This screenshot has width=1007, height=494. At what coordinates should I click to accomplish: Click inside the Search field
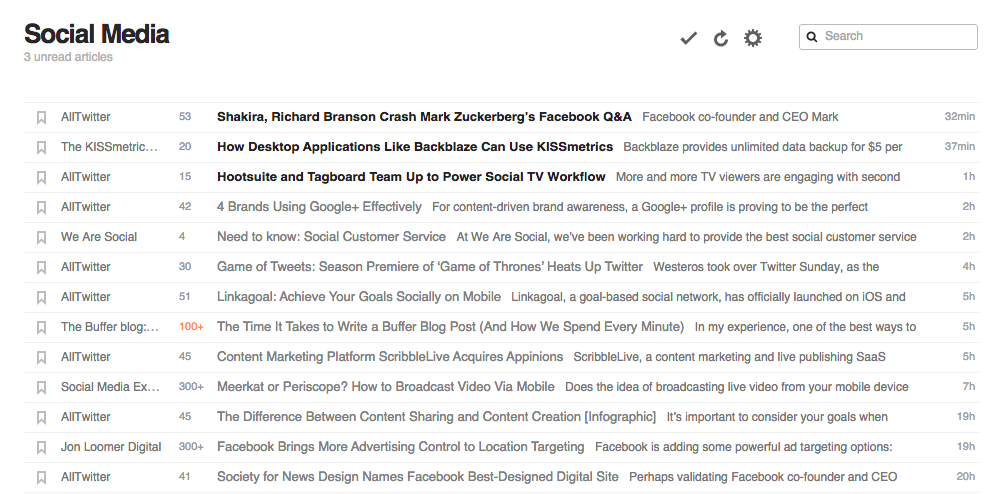pyautogui.click(x=888, y=37)
